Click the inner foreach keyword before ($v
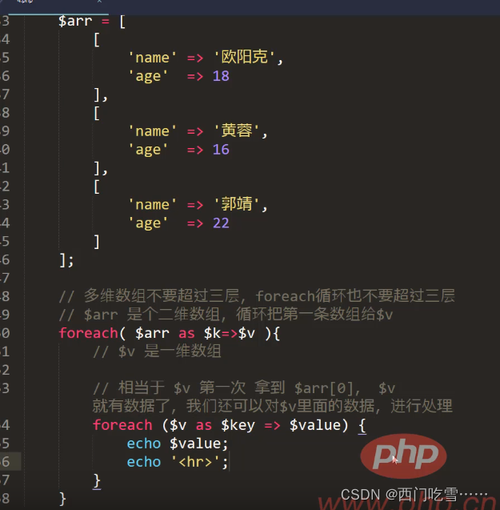 coord(122,425)
